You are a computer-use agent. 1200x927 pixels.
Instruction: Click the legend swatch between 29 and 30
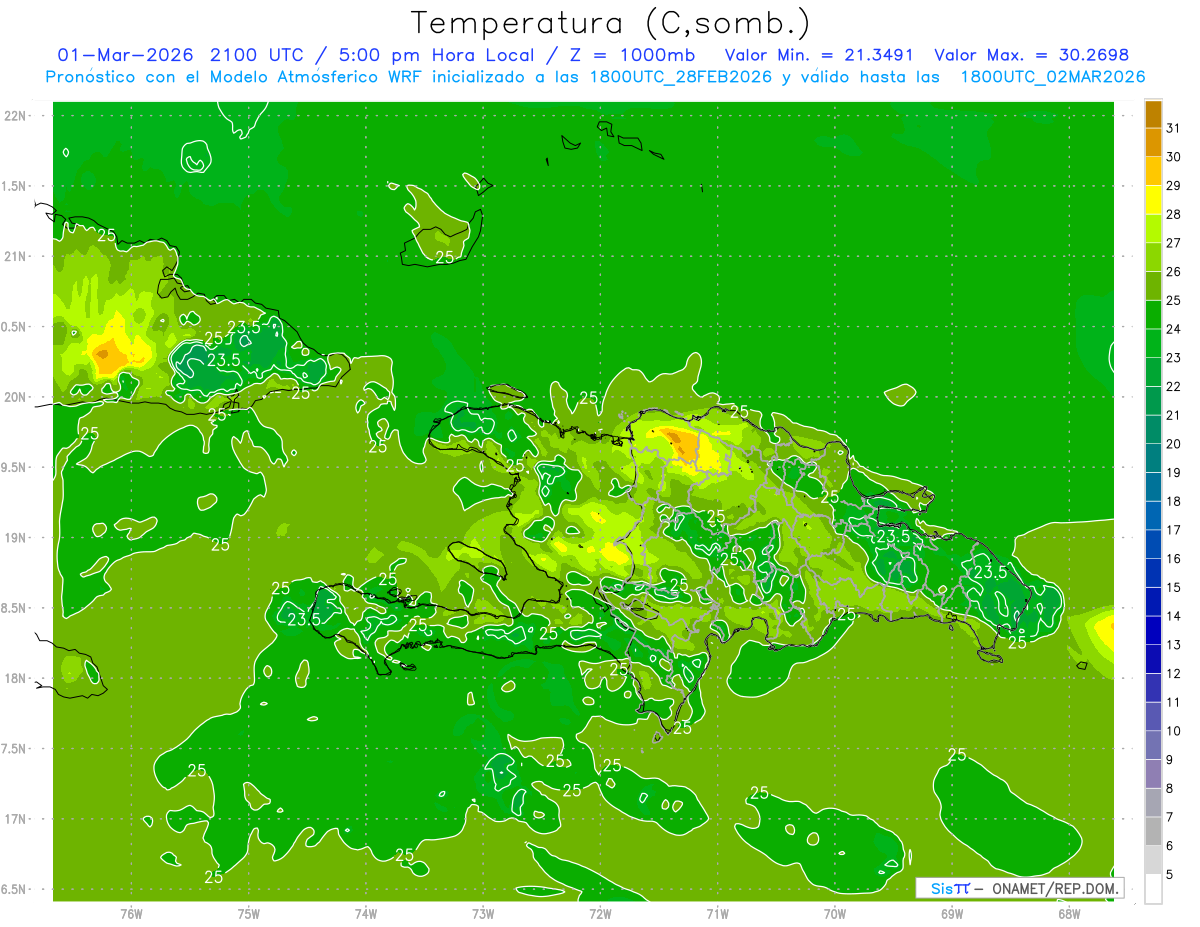pyautogui.click(x=1153, y=171)
